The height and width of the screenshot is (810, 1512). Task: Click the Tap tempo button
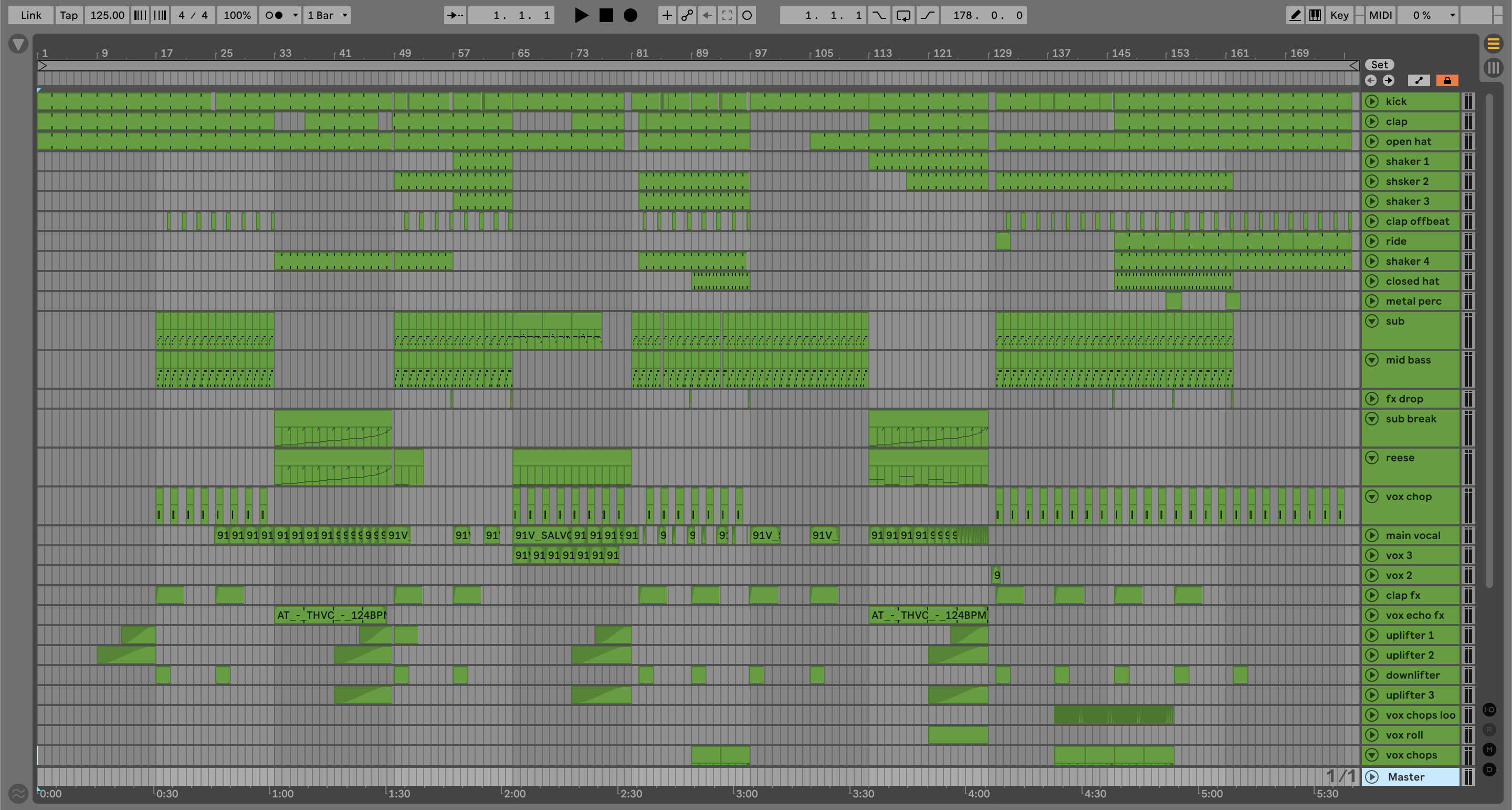tap(69, 15)
